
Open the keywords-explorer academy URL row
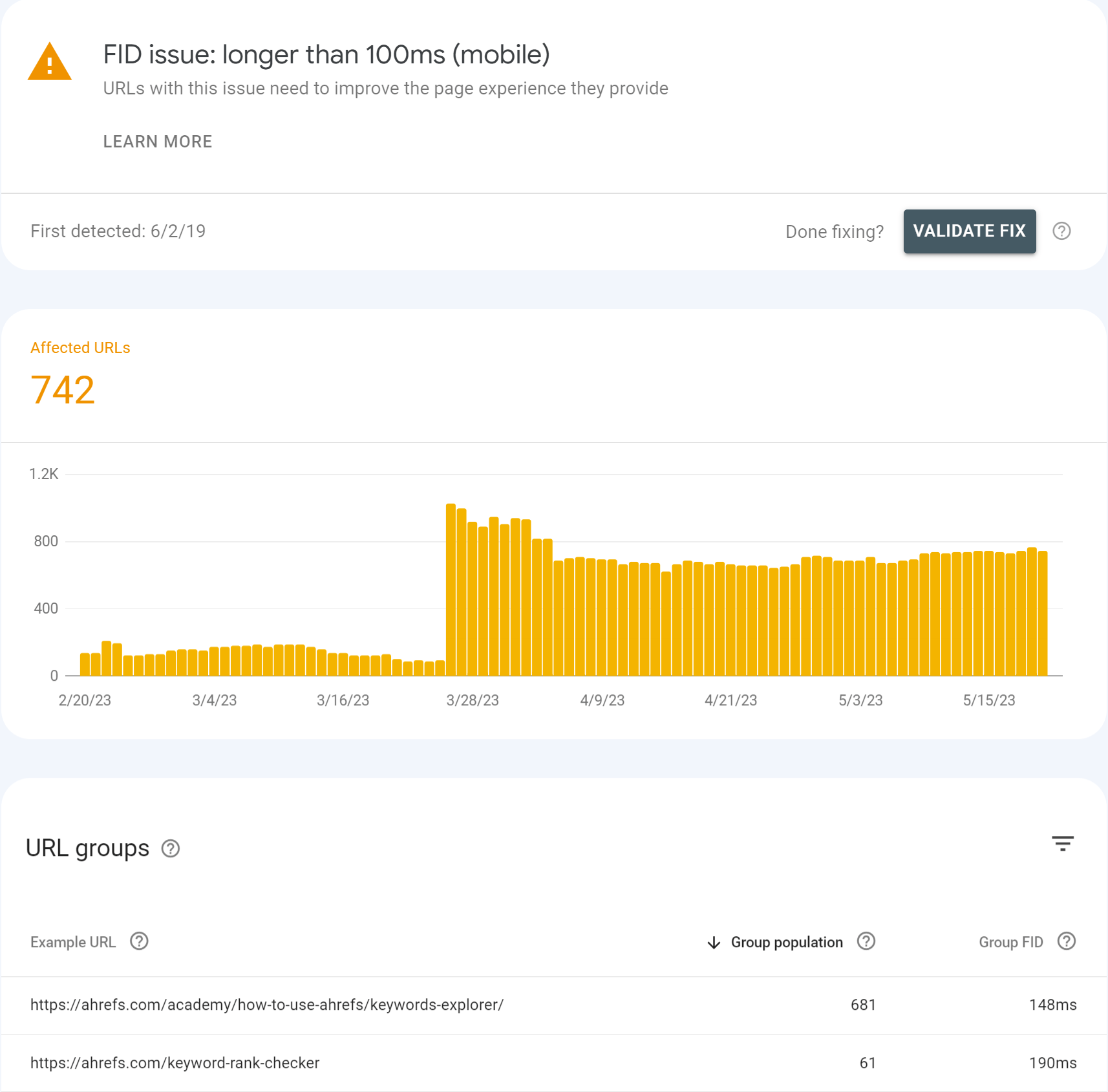(267, 1005)
